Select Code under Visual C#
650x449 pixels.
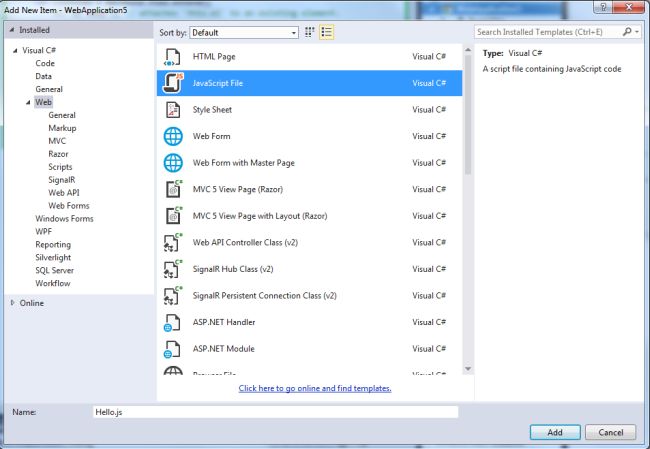pos(45,63)
